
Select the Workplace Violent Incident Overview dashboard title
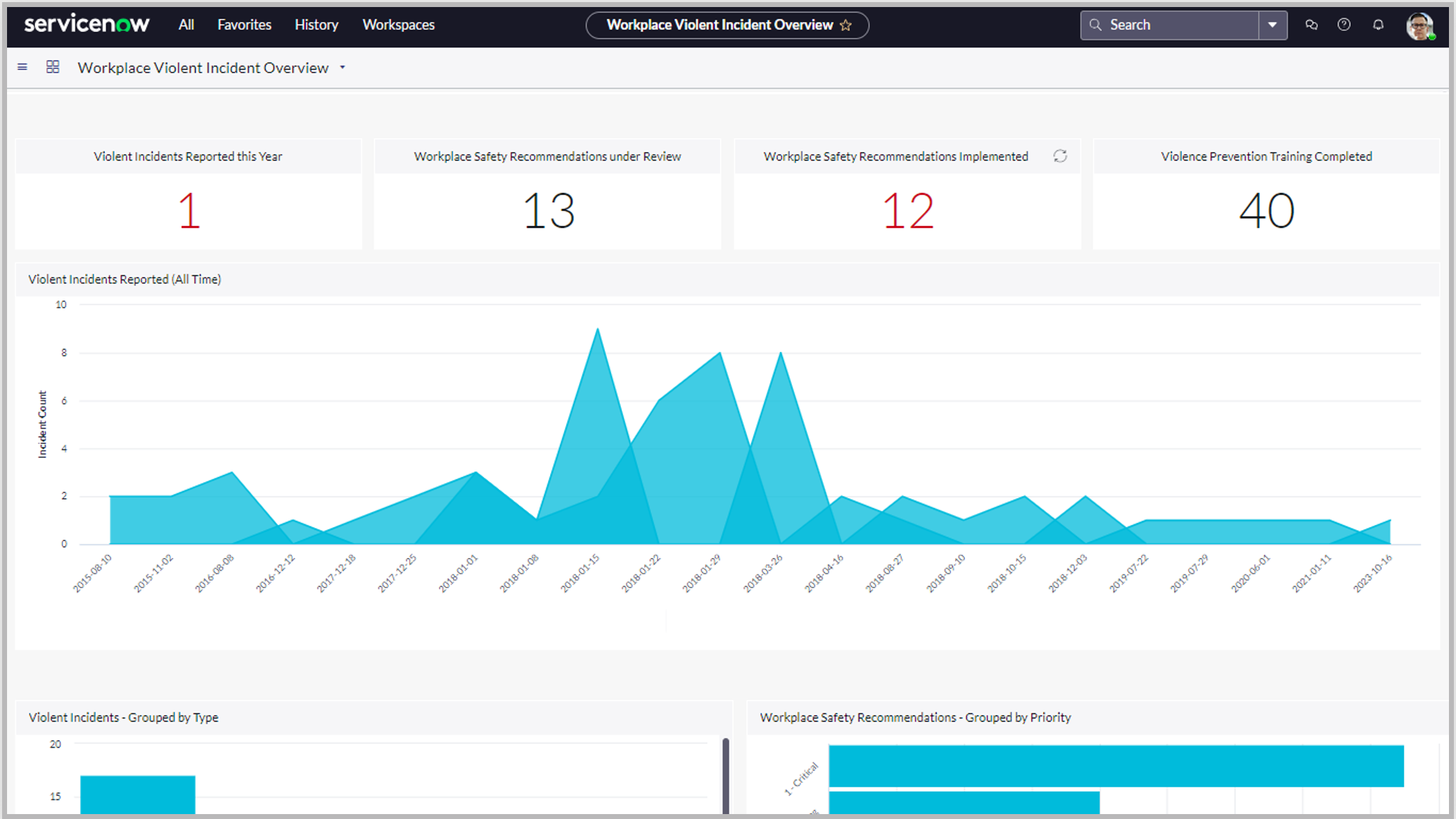pyautogui.click(x=203, y=68)
